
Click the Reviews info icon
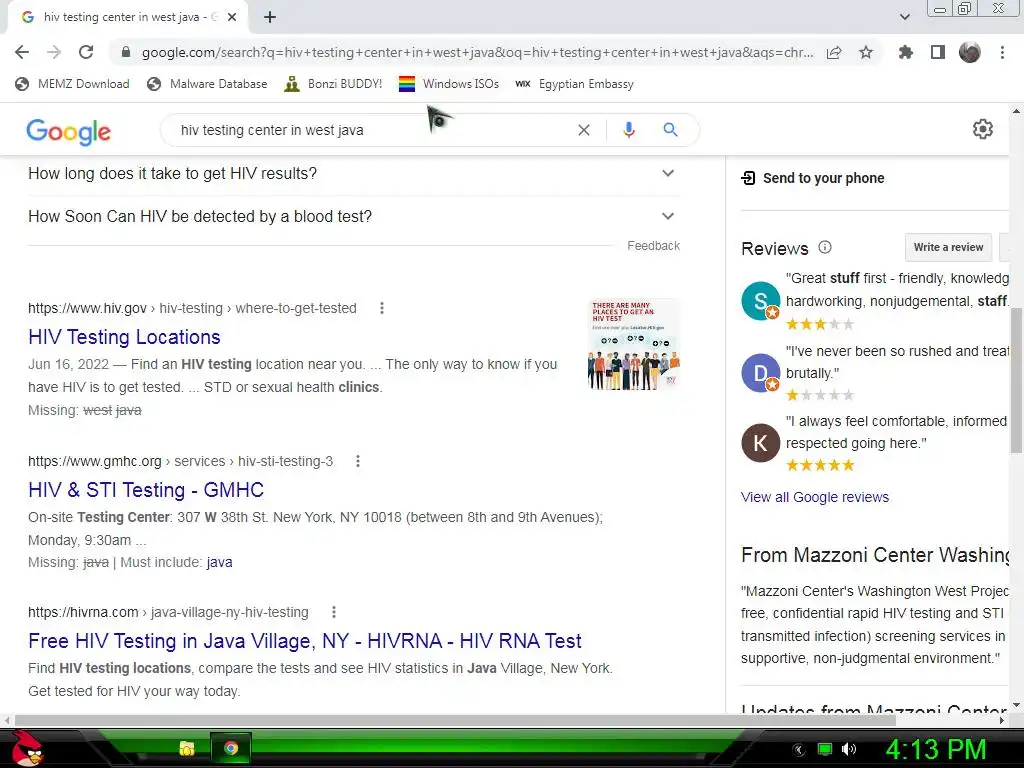[825, 247]
